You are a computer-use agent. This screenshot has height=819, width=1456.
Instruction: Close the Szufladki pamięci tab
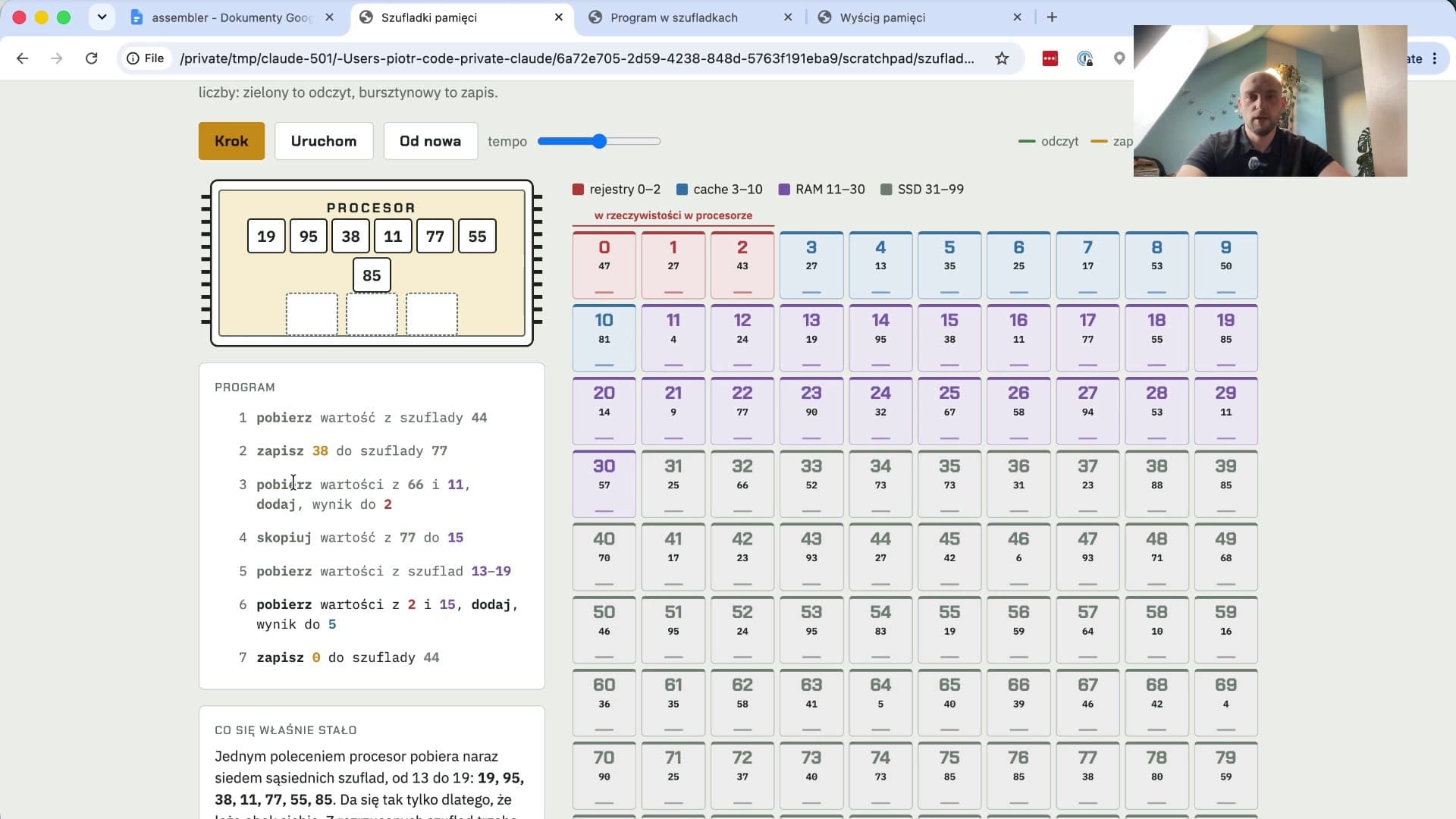pyautogui.click(x=559, y=17)
